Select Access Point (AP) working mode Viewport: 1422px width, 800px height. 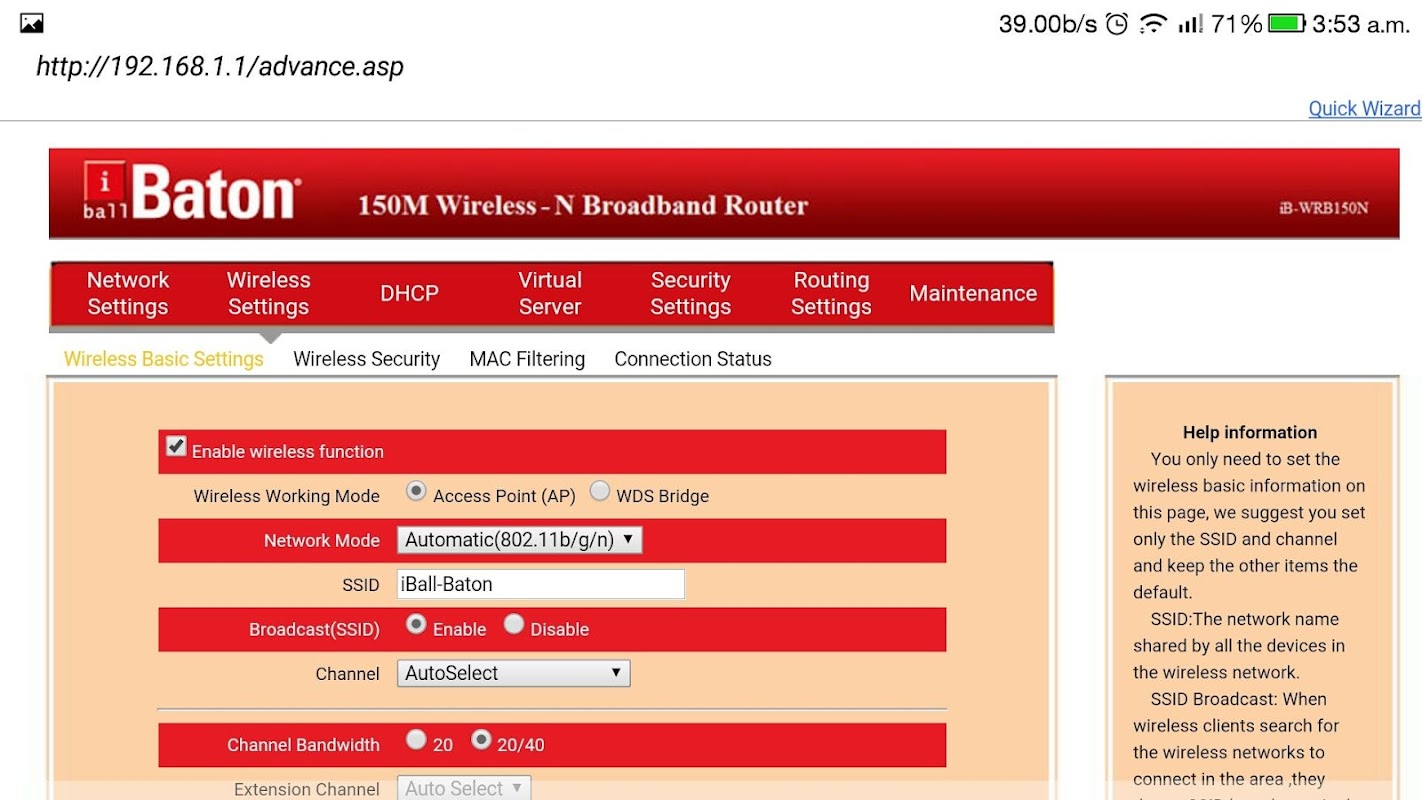point(416,491)
